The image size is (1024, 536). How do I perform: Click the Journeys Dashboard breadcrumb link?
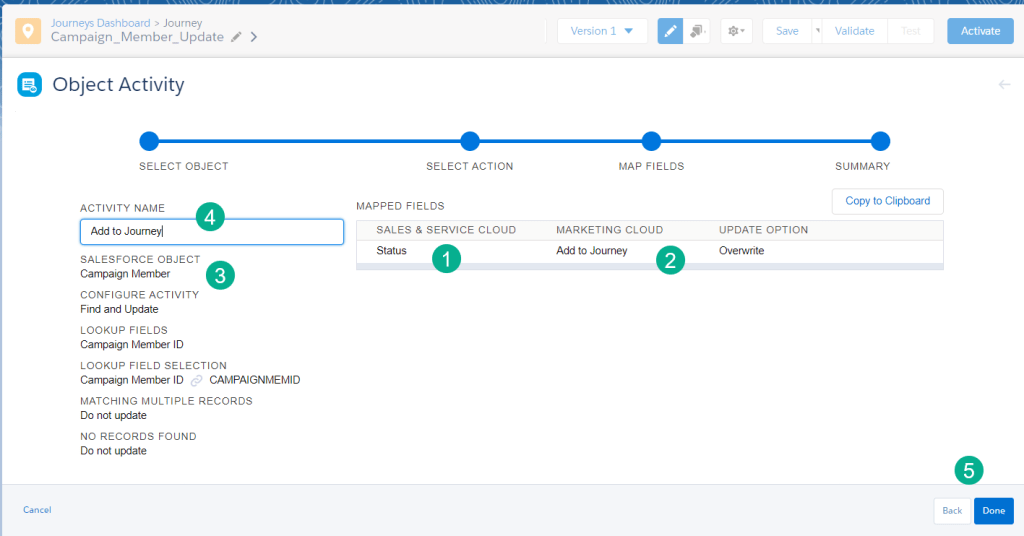pyautogui.click(x=98, y=22)
